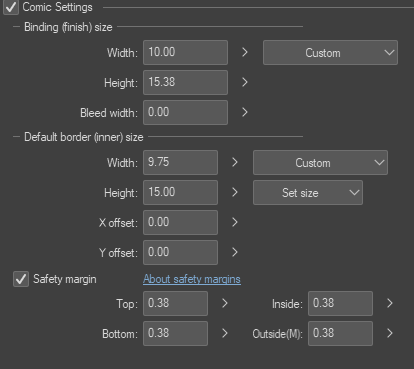Click the Bleed width value field
Image resolution: width=414 pixels, height=369 pixels.
(x=185, y=113)
